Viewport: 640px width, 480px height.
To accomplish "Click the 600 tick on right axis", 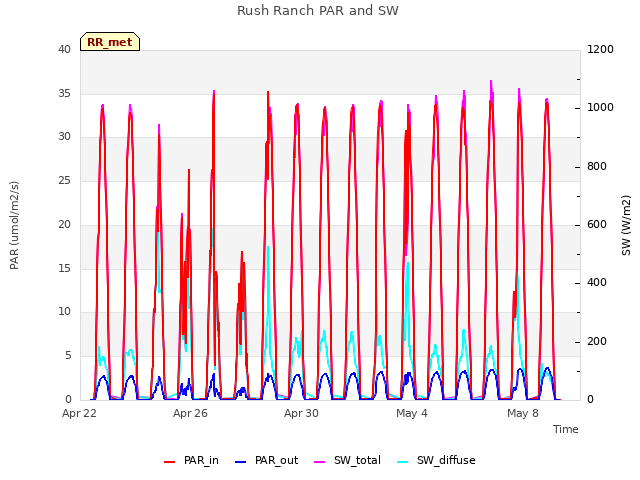I will [x=597, y=224].
